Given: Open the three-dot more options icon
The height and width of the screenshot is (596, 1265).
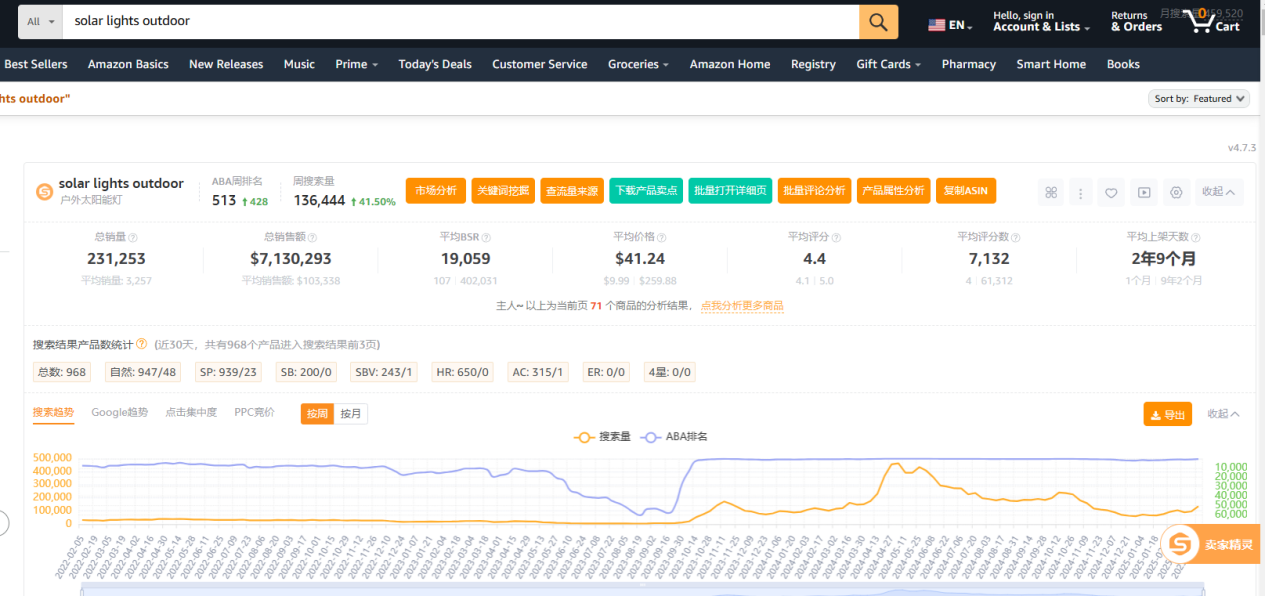Looking at the screenshot, I should click(1081, 191).
